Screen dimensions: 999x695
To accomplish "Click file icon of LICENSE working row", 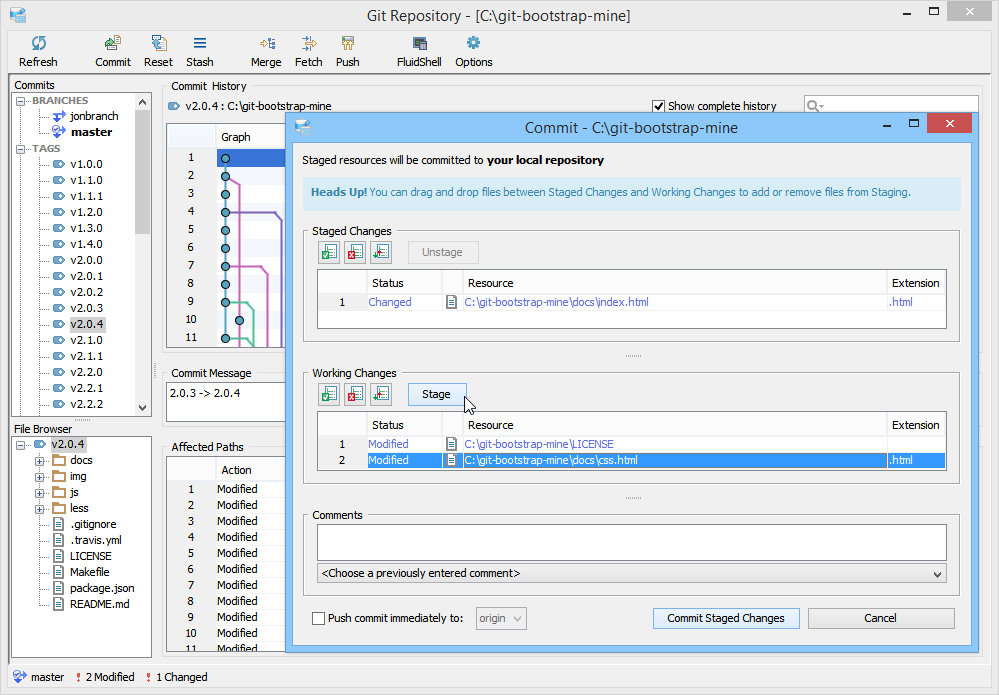I will tap(451, 444).
